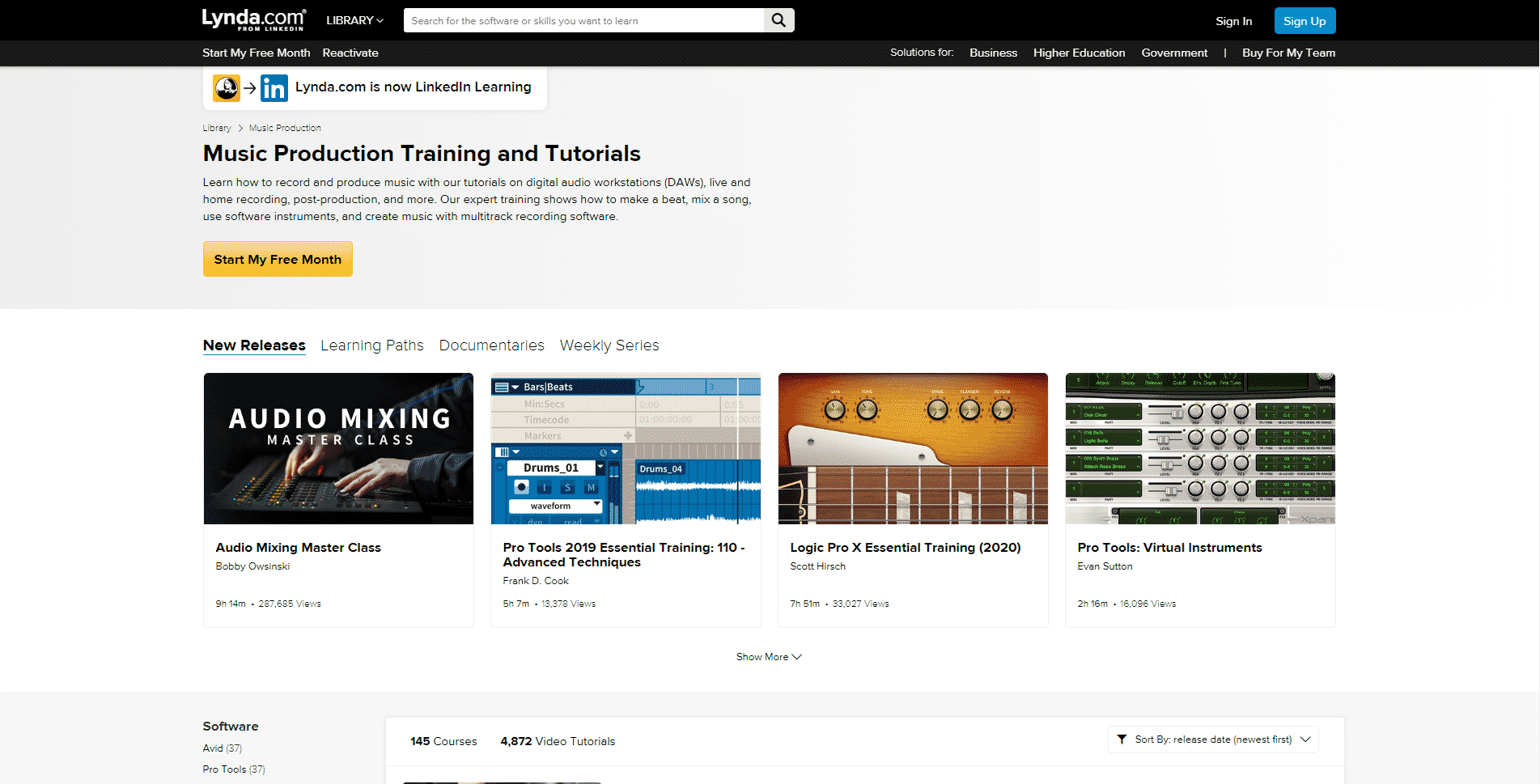Open Pro Tools Virtual Instruments thumbnail
This screenshot has width=1540, height=784.
pyautogui.click(x=1200, y=448)
